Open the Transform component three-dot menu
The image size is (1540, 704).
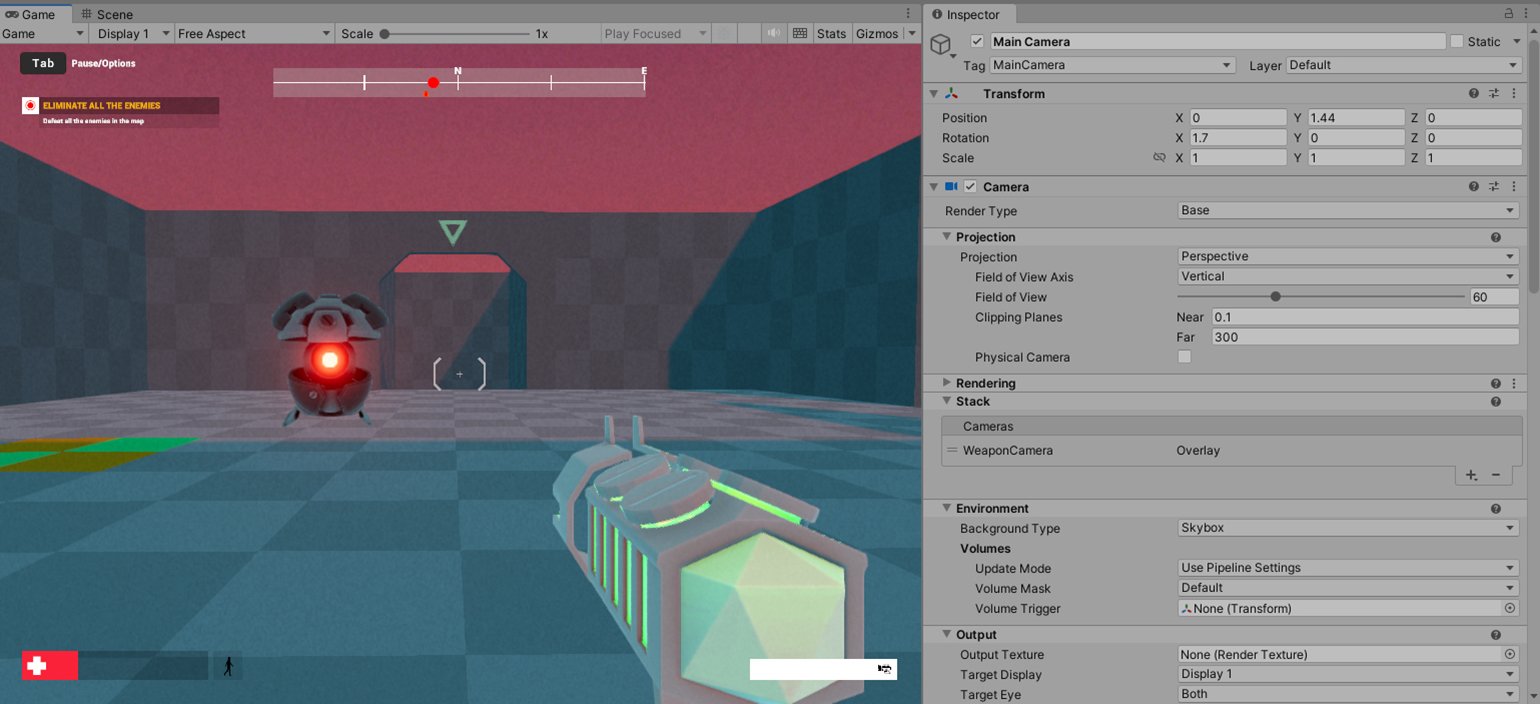tap(1513, 93)
